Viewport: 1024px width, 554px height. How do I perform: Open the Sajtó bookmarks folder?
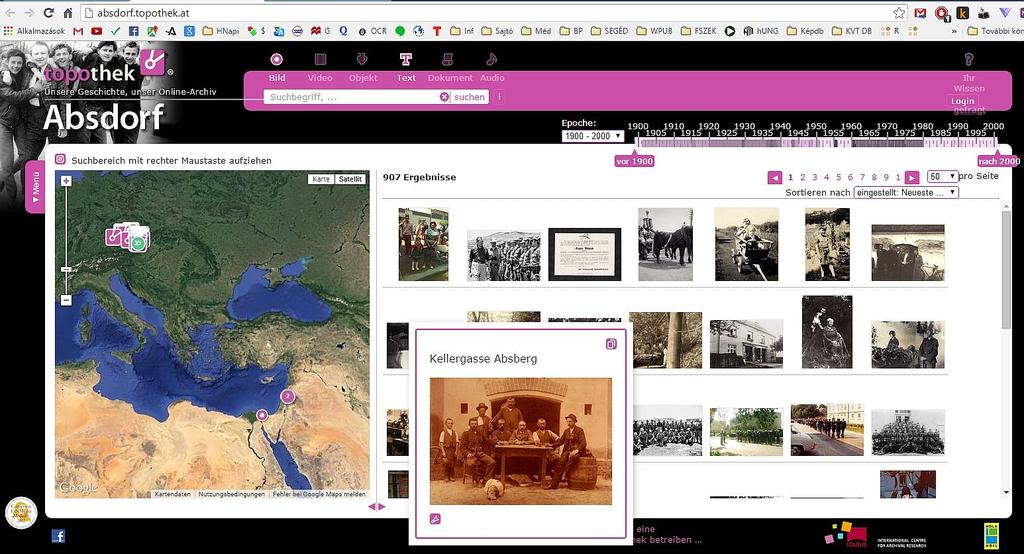[x=498, y=31]
